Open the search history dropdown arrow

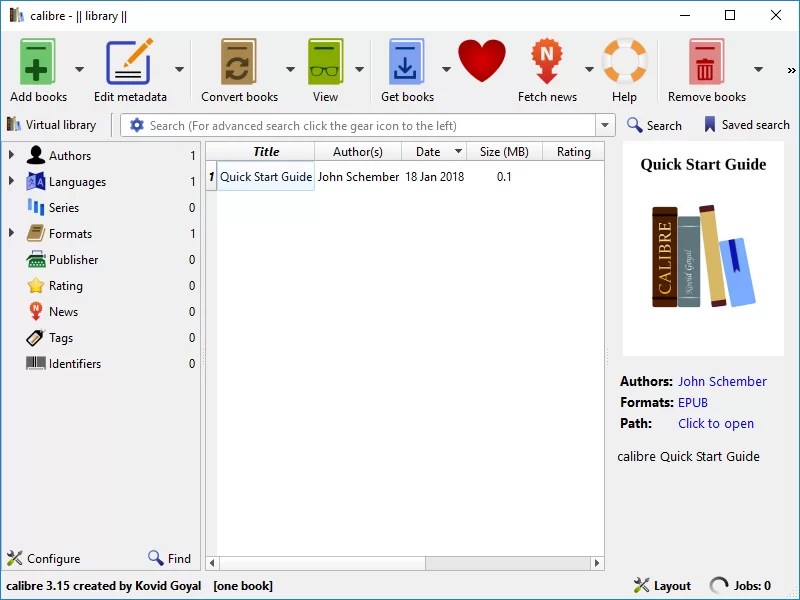point(606,124)
